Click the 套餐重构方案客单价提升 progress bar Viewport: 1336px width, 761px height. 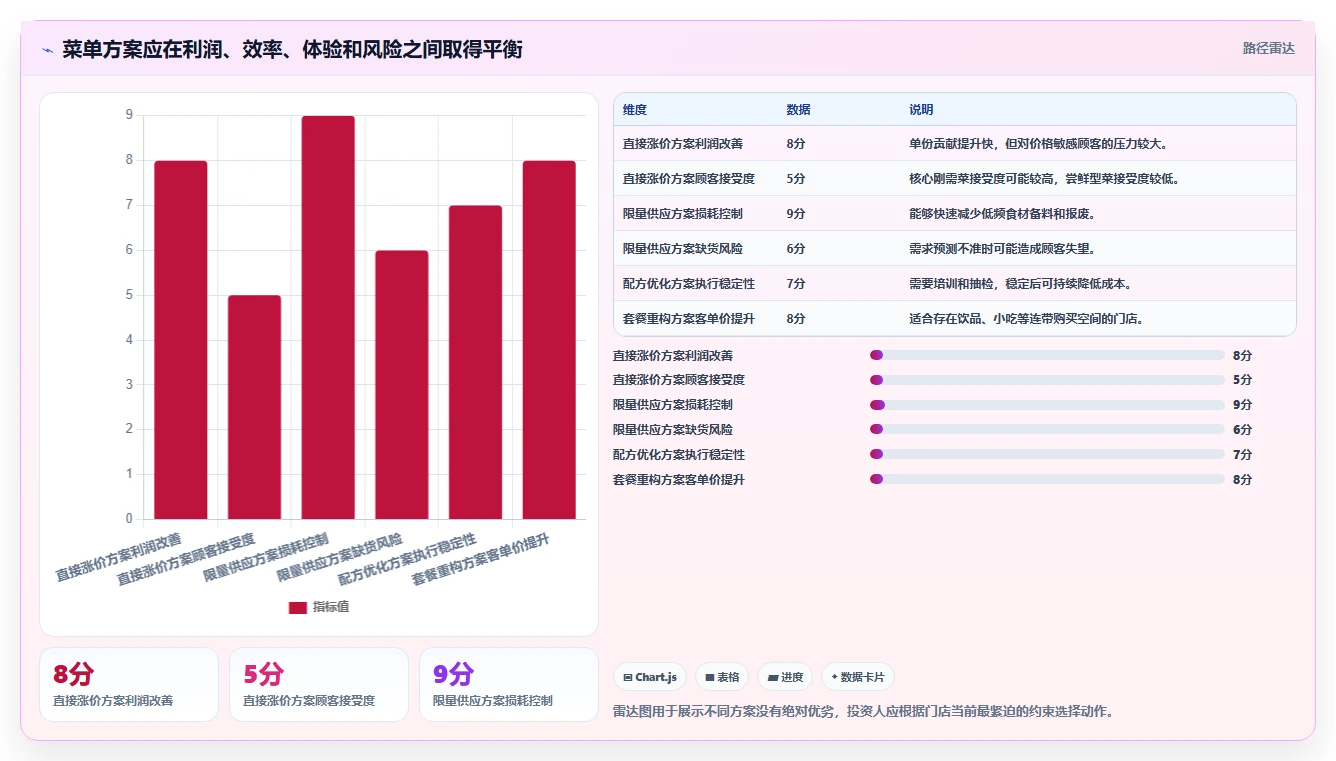point(1047,479)
